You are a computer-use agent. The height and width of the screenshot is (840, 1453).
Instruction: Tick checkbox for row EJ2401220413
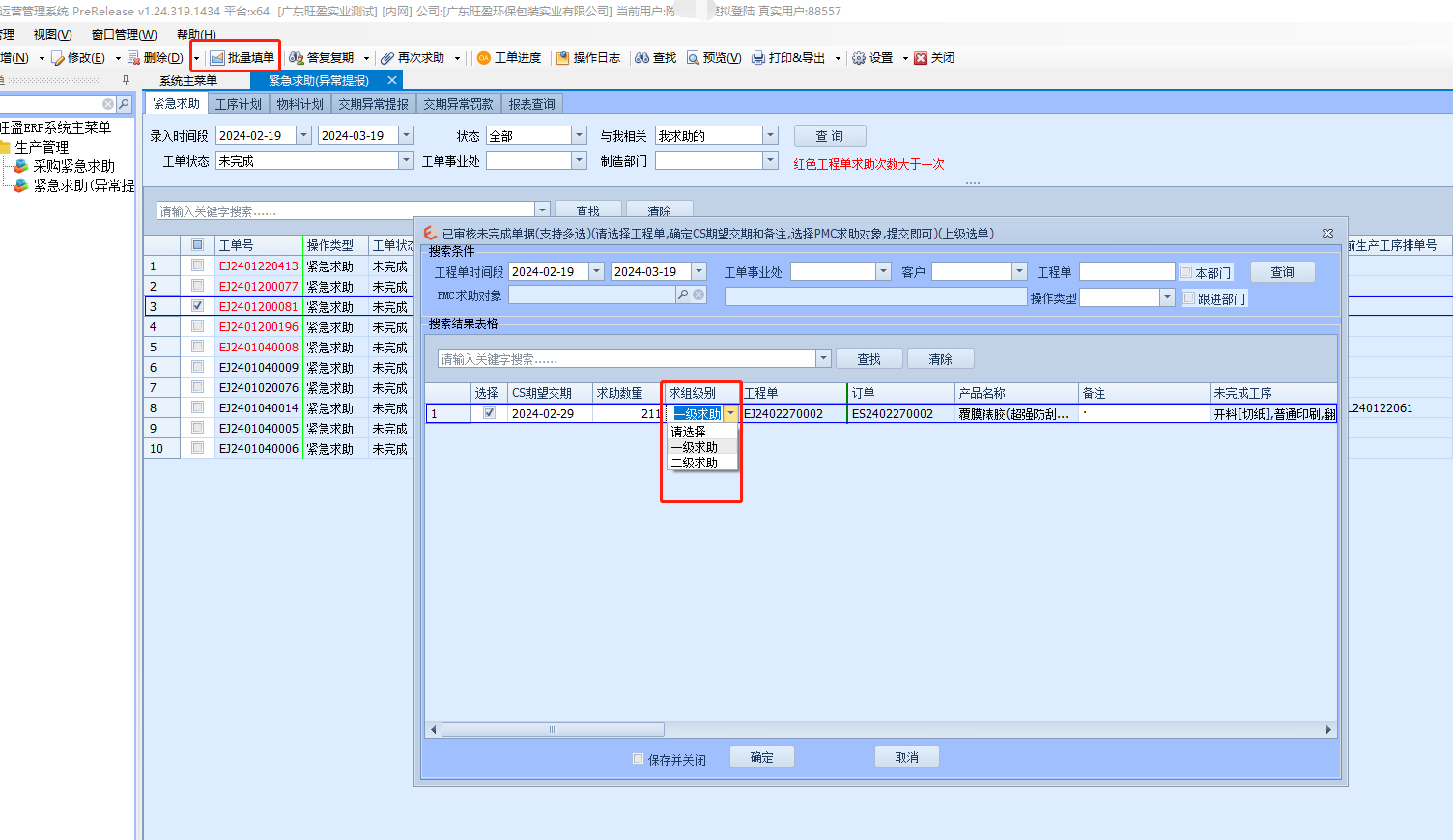197,266
